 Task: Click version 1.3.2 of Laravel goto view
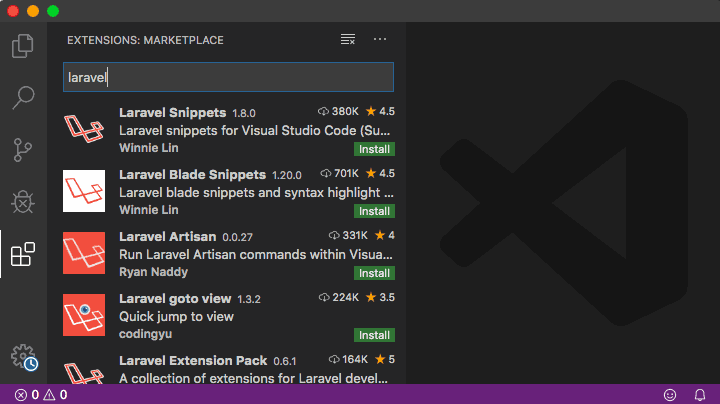coord(249,299)
